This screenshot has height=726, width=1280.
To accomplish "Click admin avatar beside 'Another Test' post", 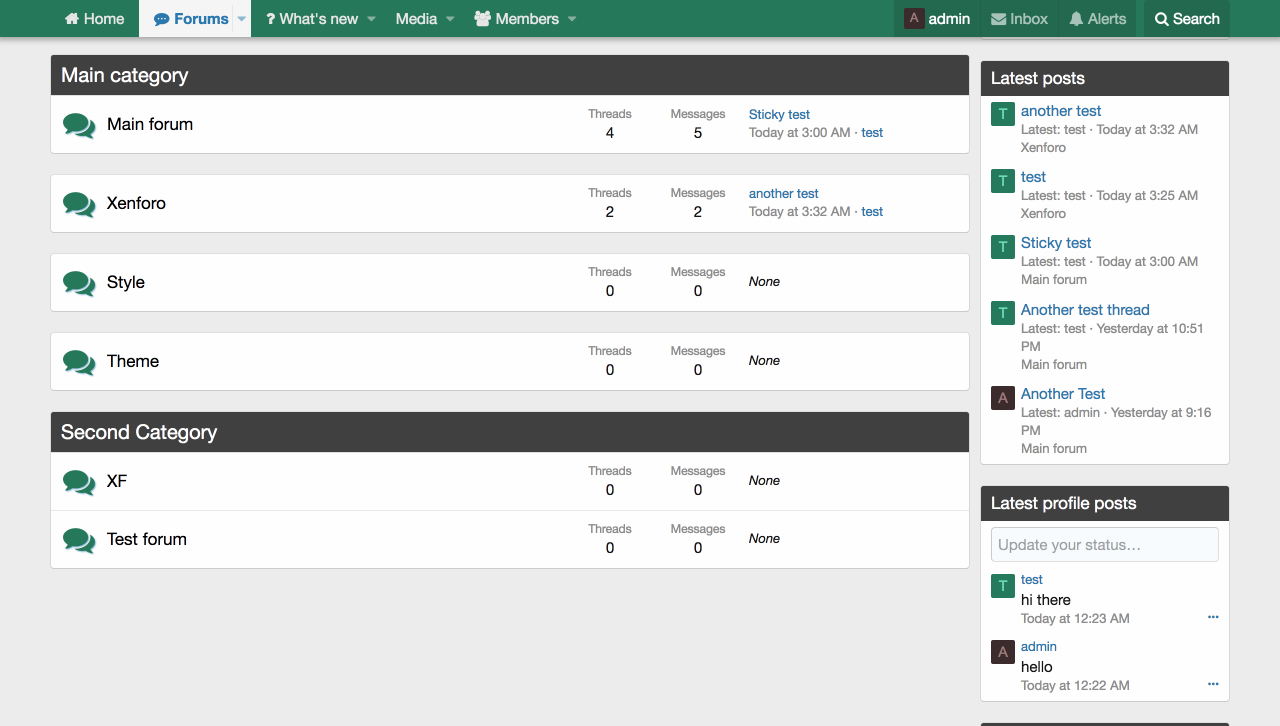I will point(1003,397).
